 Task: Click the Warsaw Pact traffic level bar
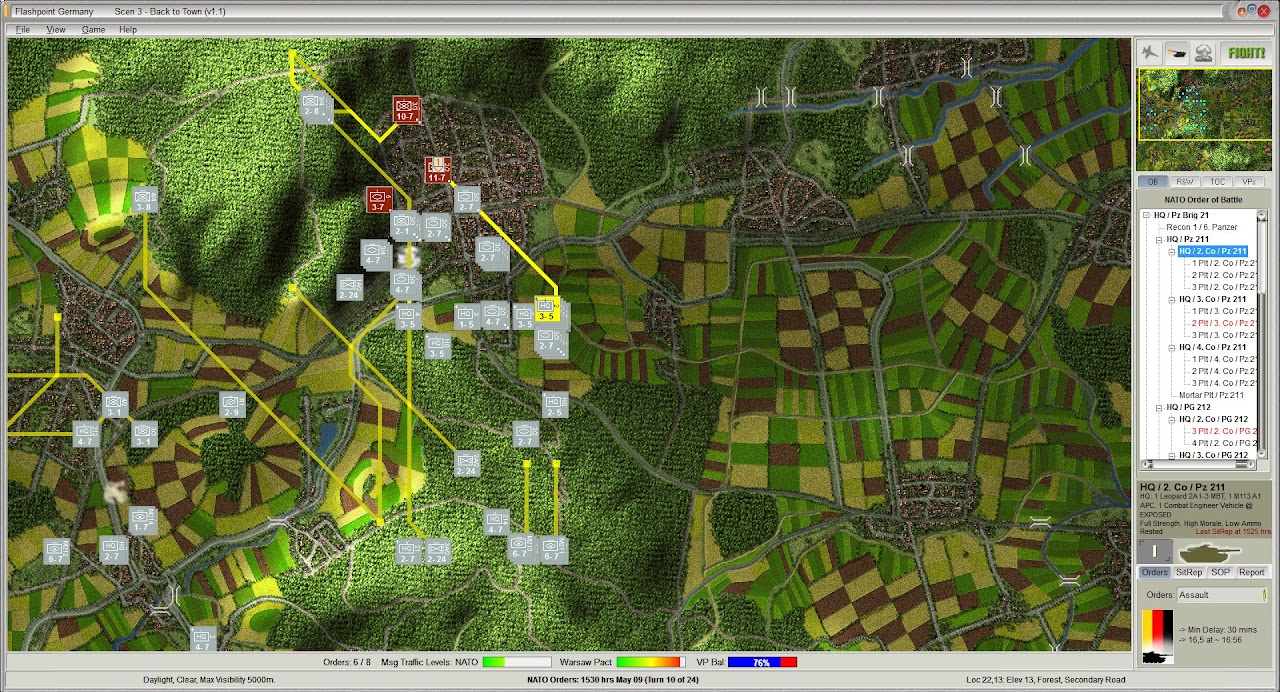tap(650, 662)
